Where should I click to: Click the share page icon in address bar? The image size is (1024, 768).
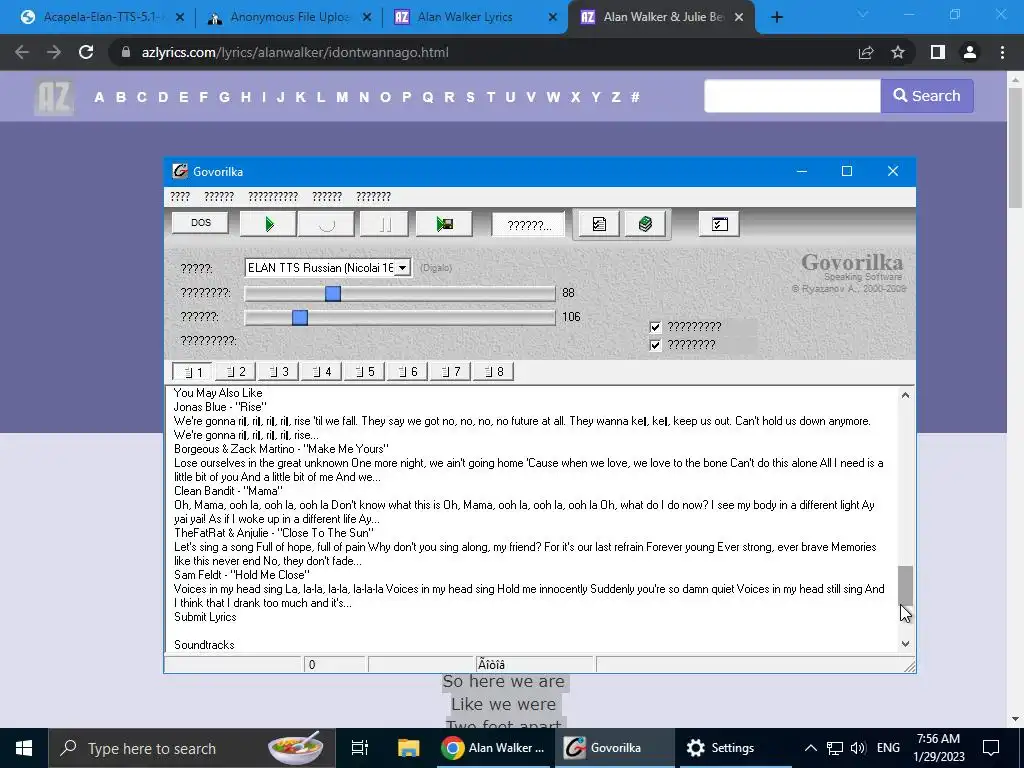click(866, 52)
